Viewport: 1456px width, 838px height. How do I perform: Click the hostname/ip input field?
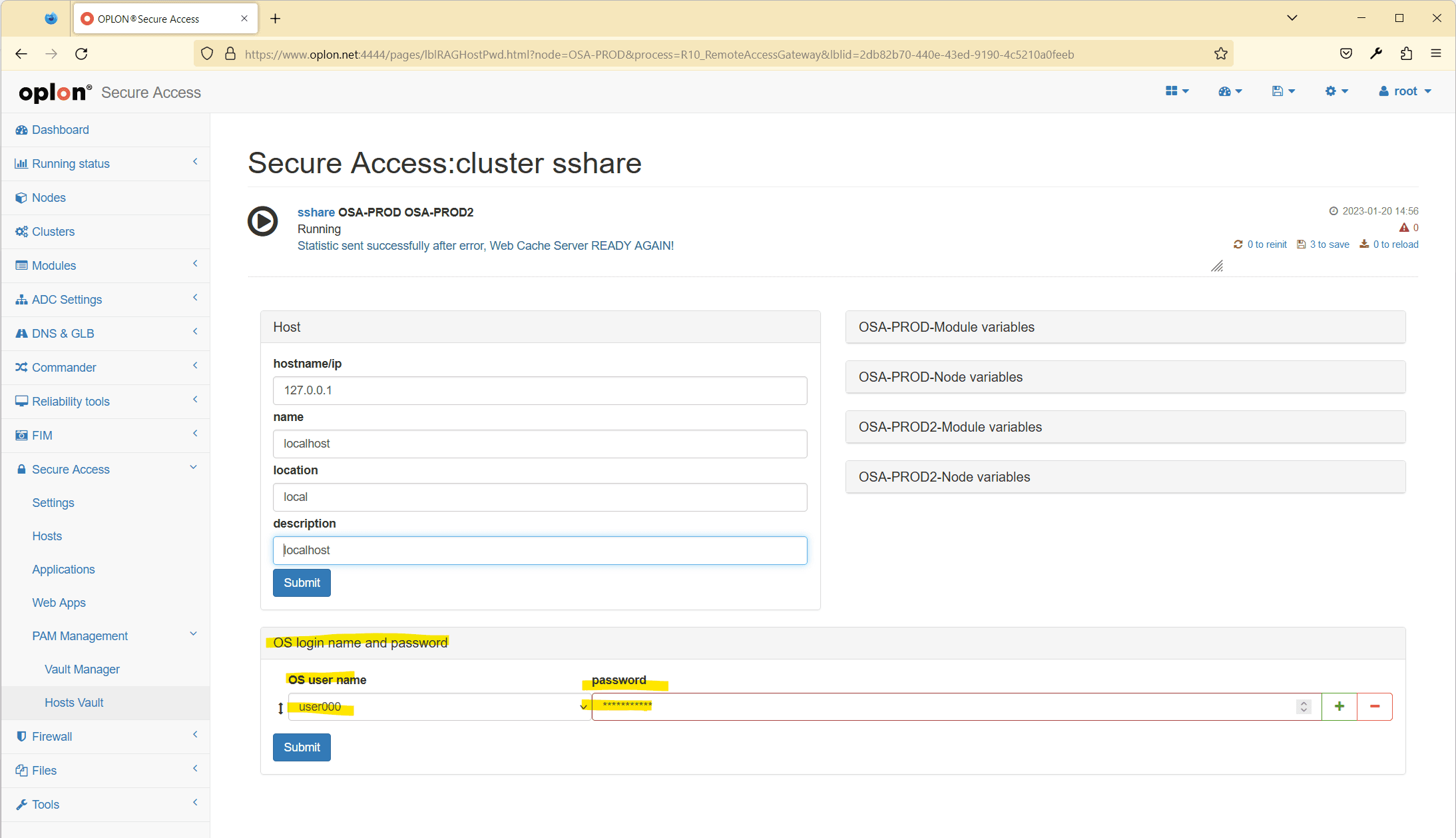coord(540,390)
